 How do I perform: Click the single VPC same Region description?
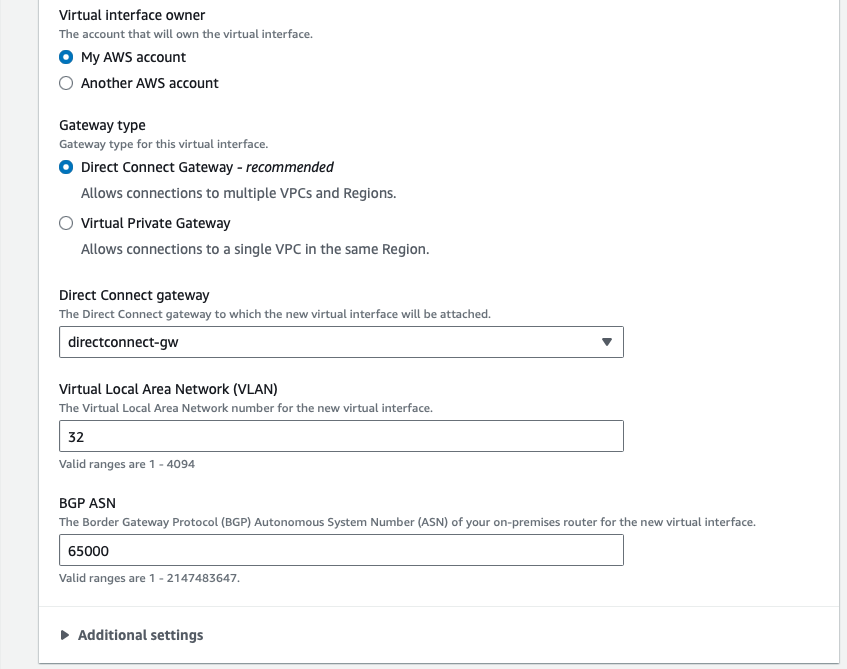click(255, 250)
